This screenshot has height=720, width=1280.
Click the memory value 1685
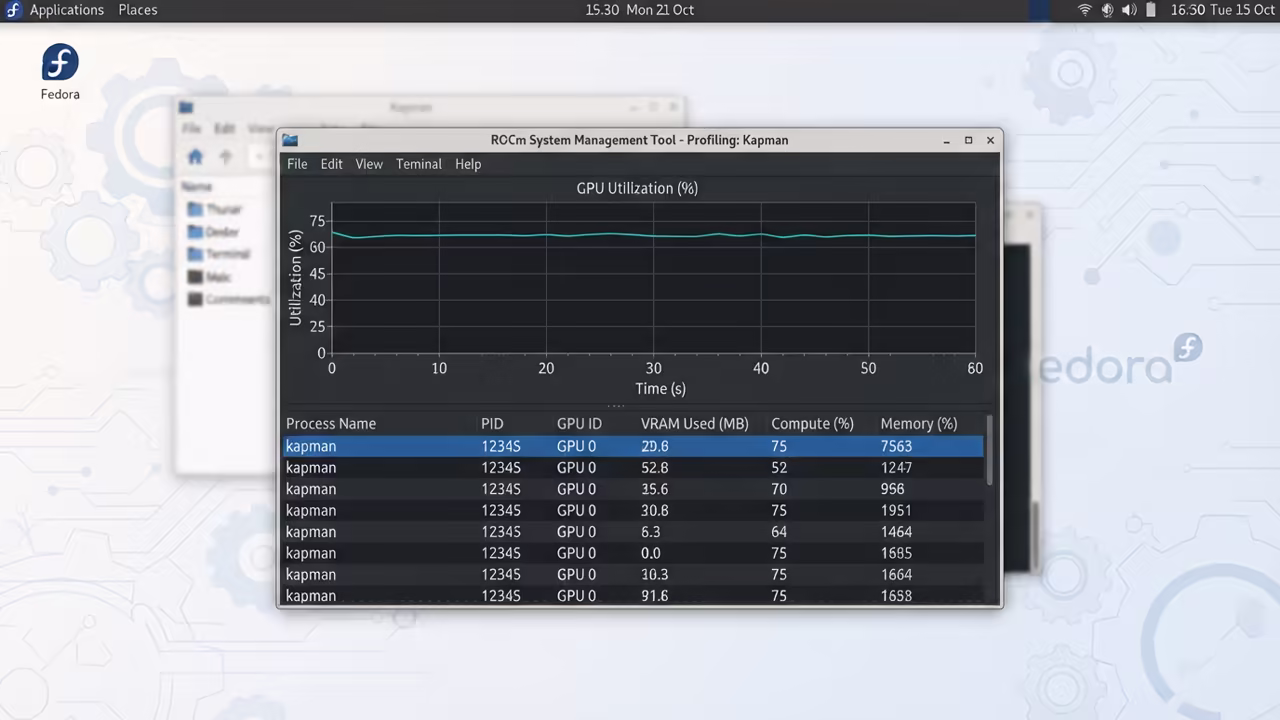(896, 553)
